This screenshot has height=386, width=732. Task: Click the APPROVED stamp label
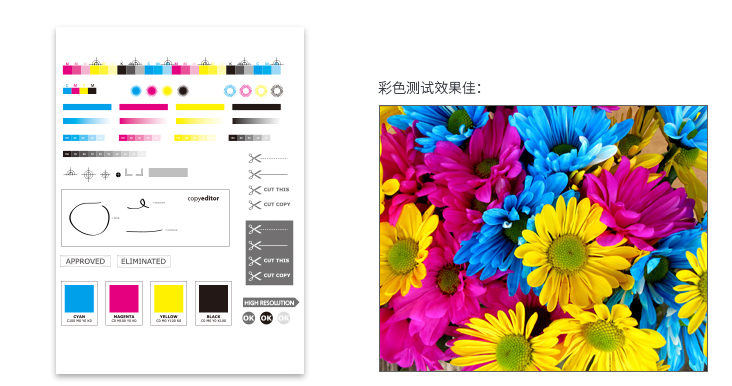pyautogui.click(x=85, y=261)
